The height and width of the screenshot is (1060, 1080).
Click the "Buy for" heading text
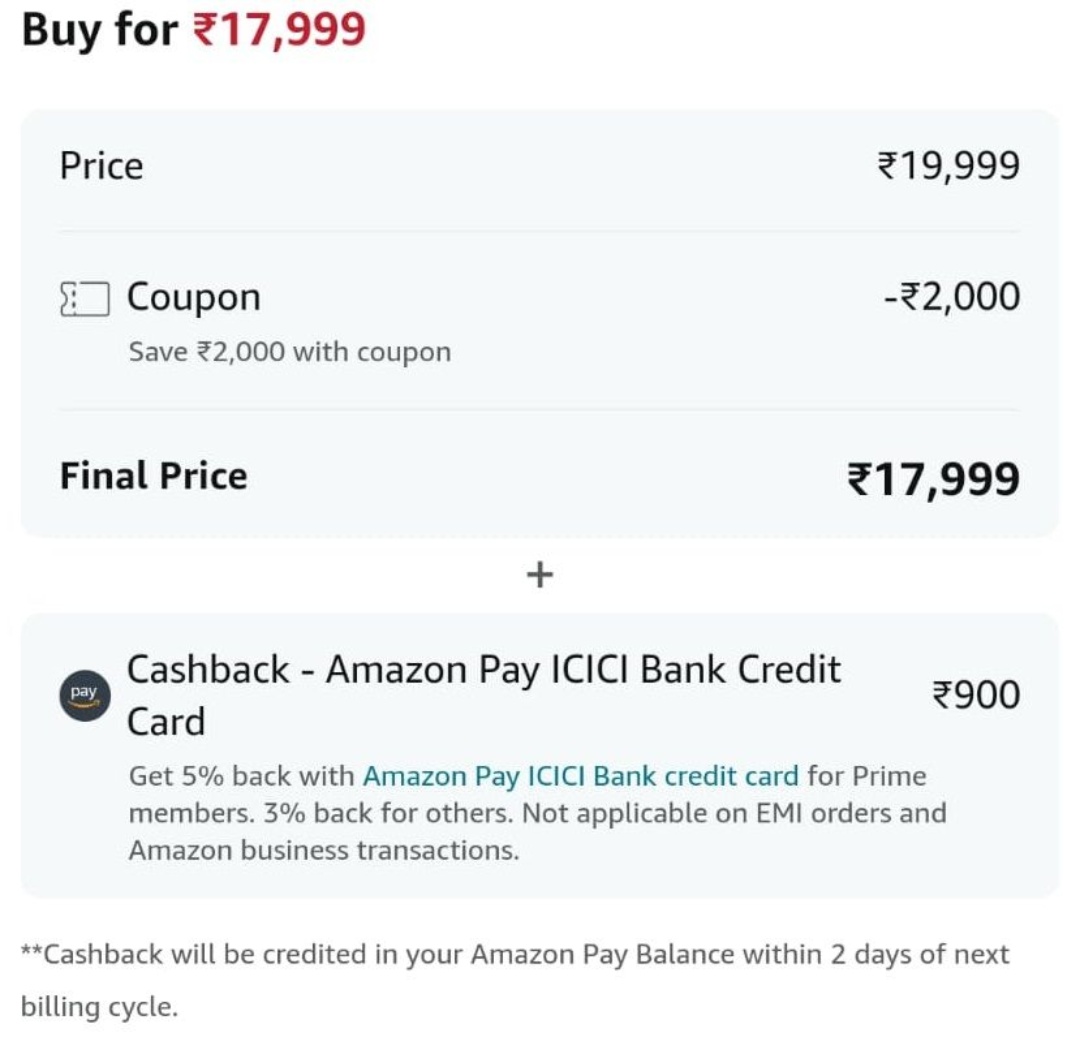[100, 30]
